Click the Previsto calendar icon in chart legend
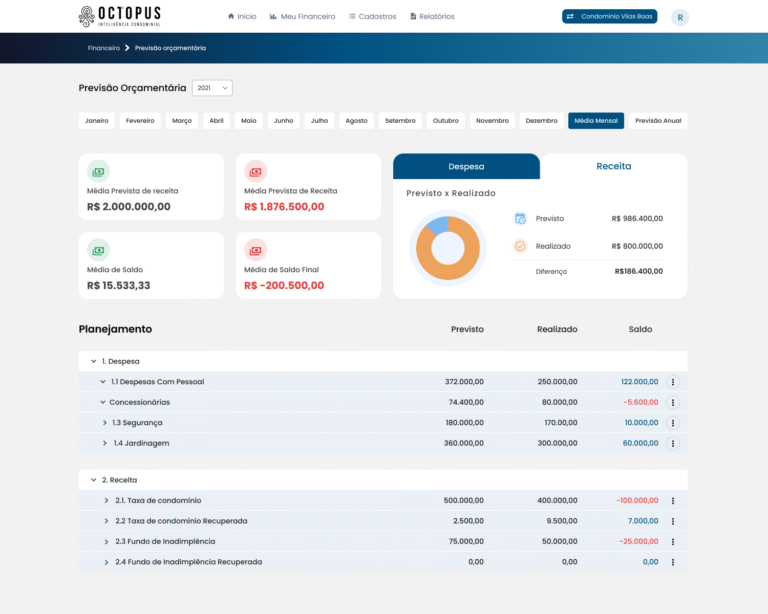The height and width of the screenshot is (614, 768). point(520,218)
